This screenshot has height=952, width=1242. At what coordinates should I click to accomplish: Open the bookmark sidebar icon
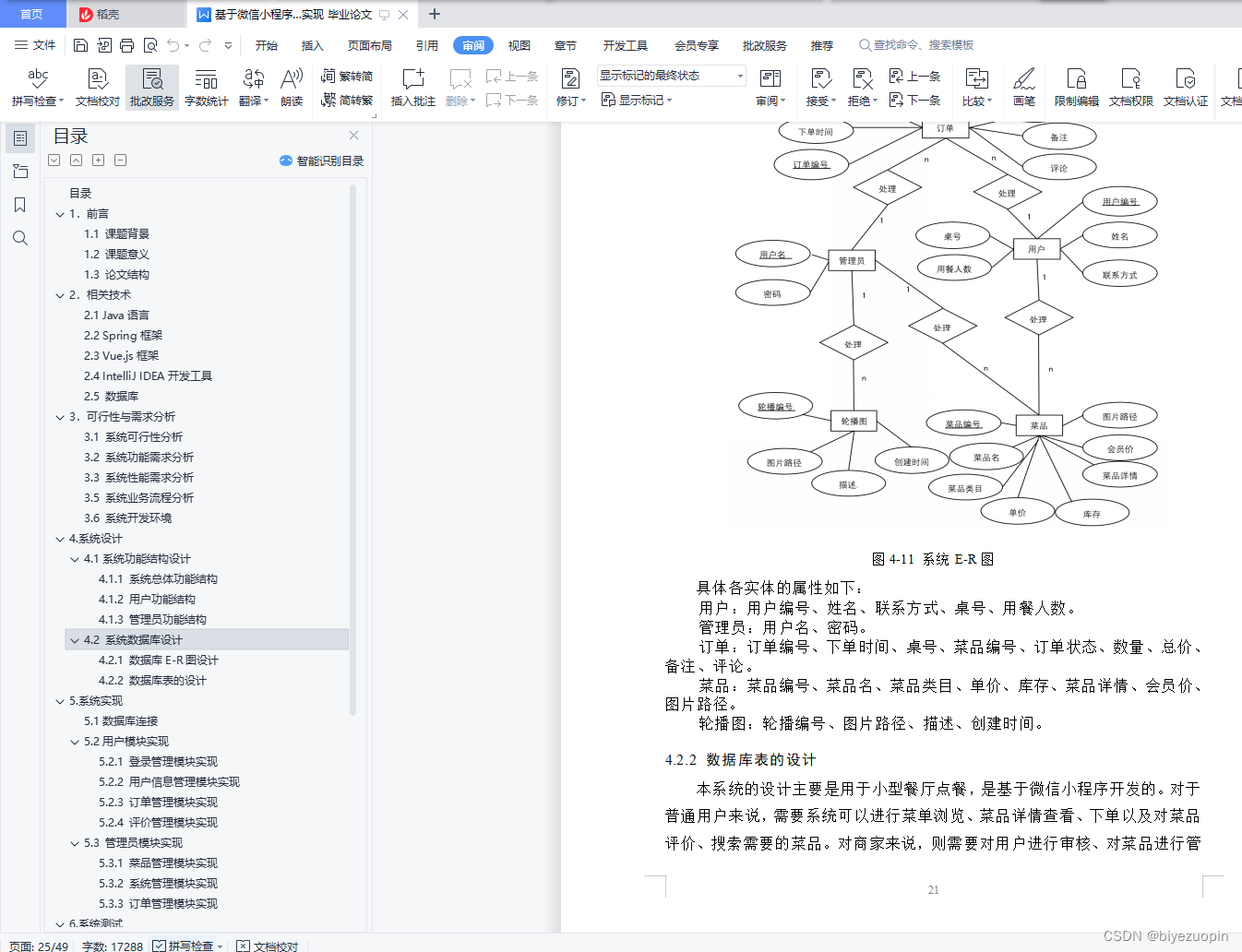[20, 205]
